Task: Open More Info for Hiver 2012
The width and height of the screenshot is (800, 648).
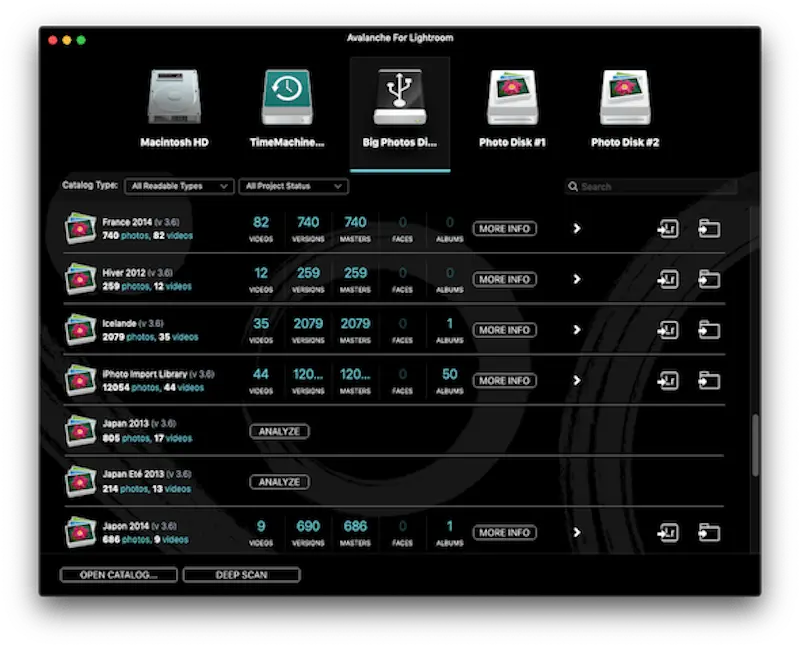Action: [x=505, y=279]
